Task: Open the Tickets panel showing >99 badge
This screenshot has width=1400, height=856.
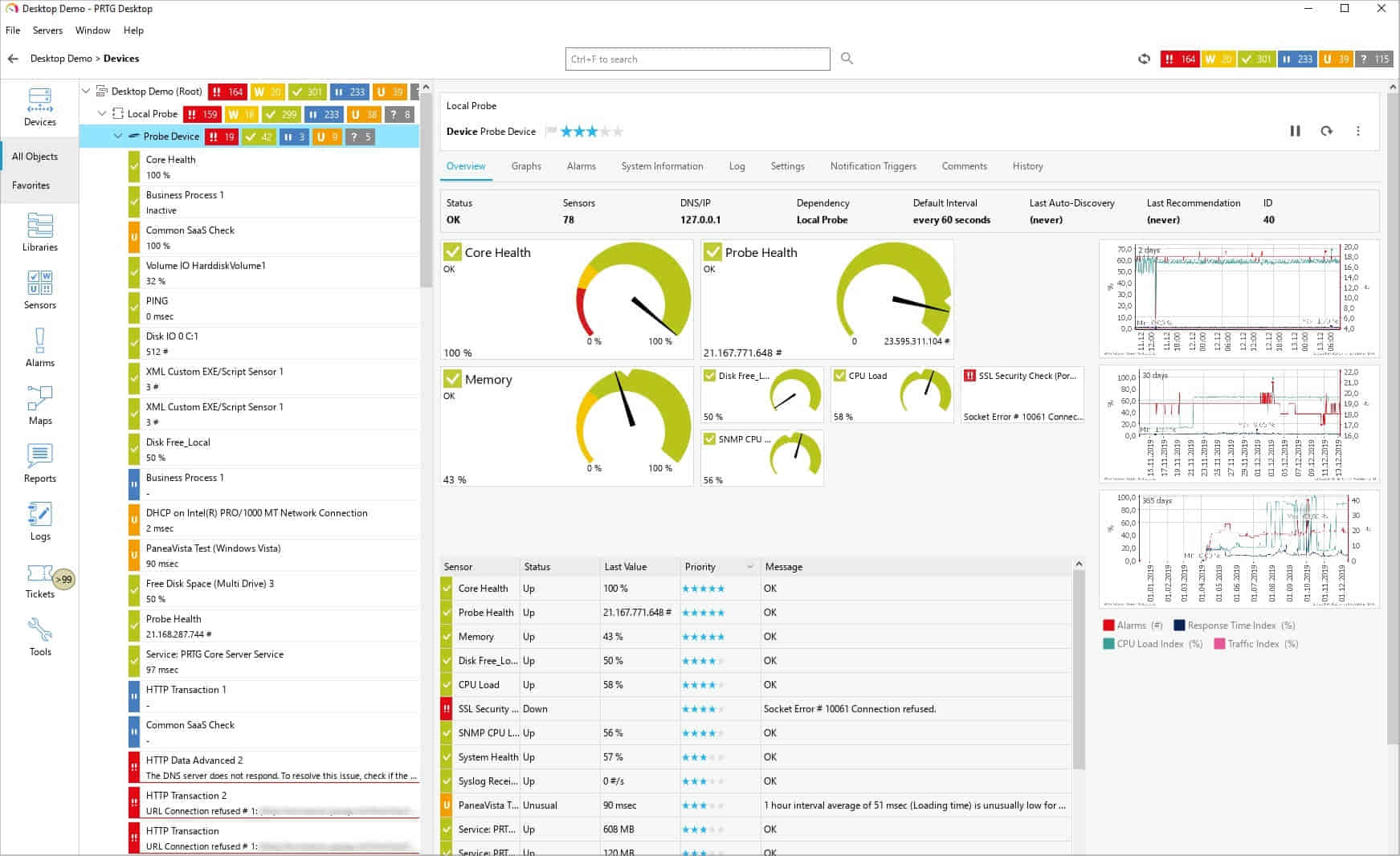Action: (39, 580)
